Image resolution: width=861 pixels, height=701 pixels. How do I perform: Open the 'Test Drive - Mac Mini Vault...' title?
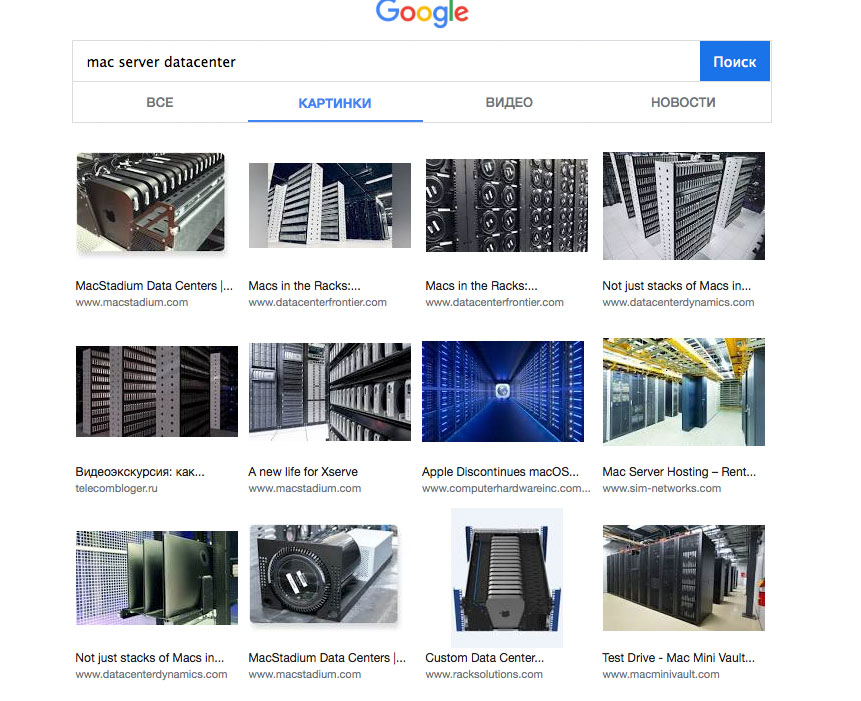679,658
